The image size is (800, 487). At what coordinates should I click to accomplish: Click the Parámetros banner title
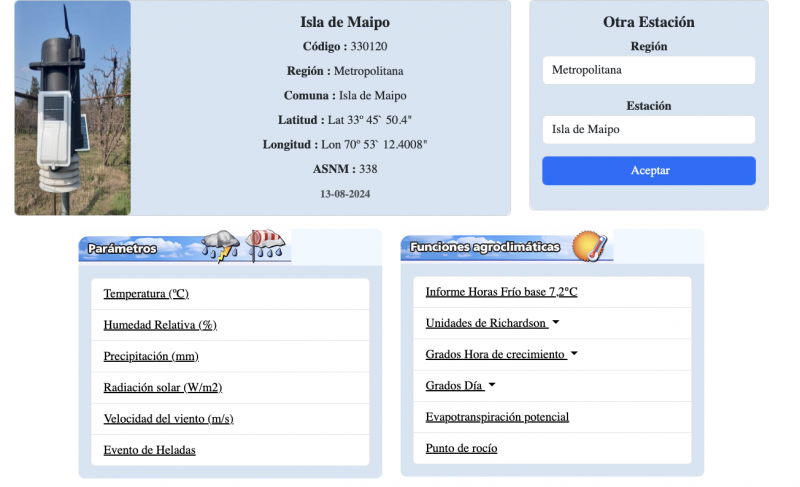point(122,249)
